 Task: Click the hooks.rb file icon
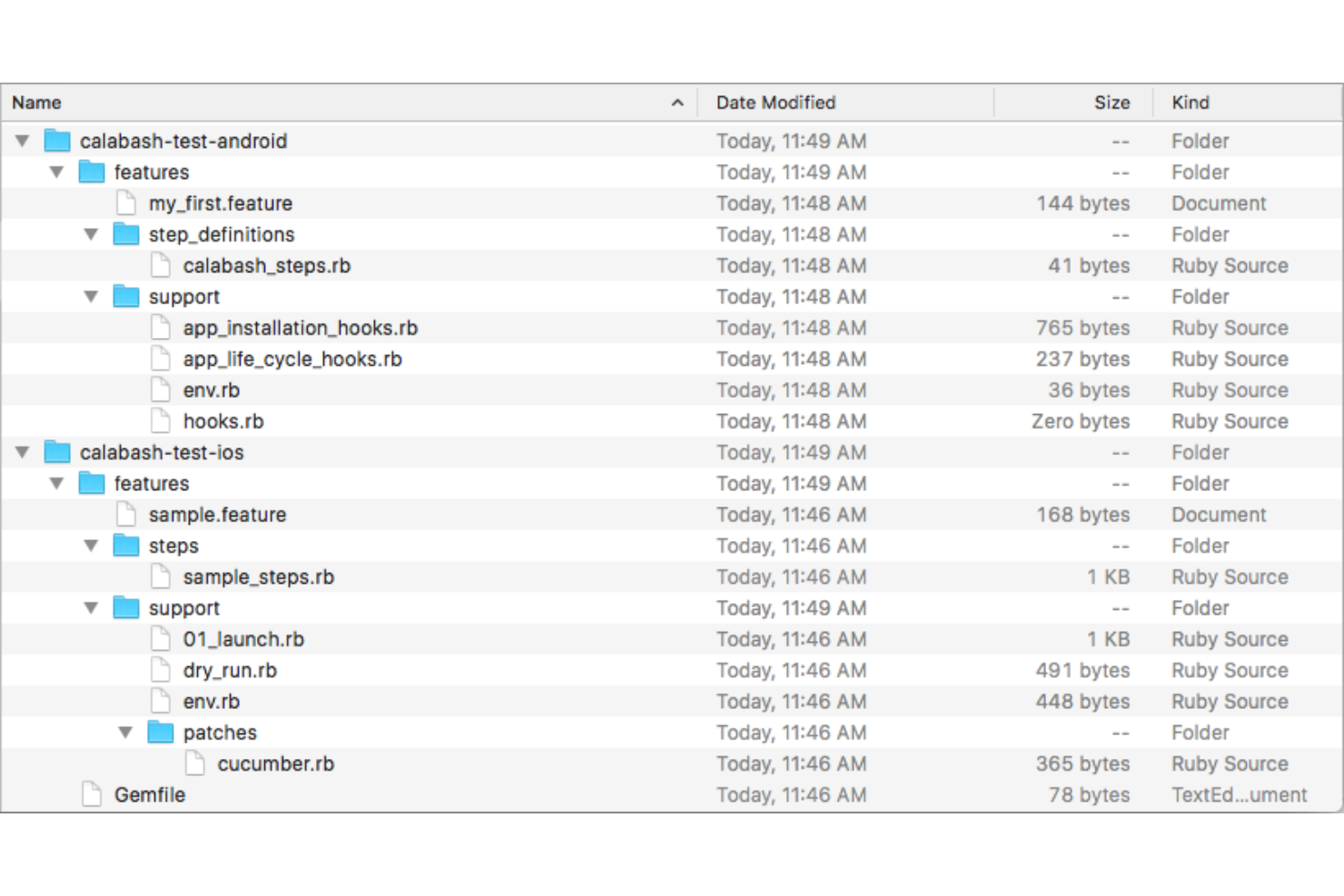click(x=161, y=421)
